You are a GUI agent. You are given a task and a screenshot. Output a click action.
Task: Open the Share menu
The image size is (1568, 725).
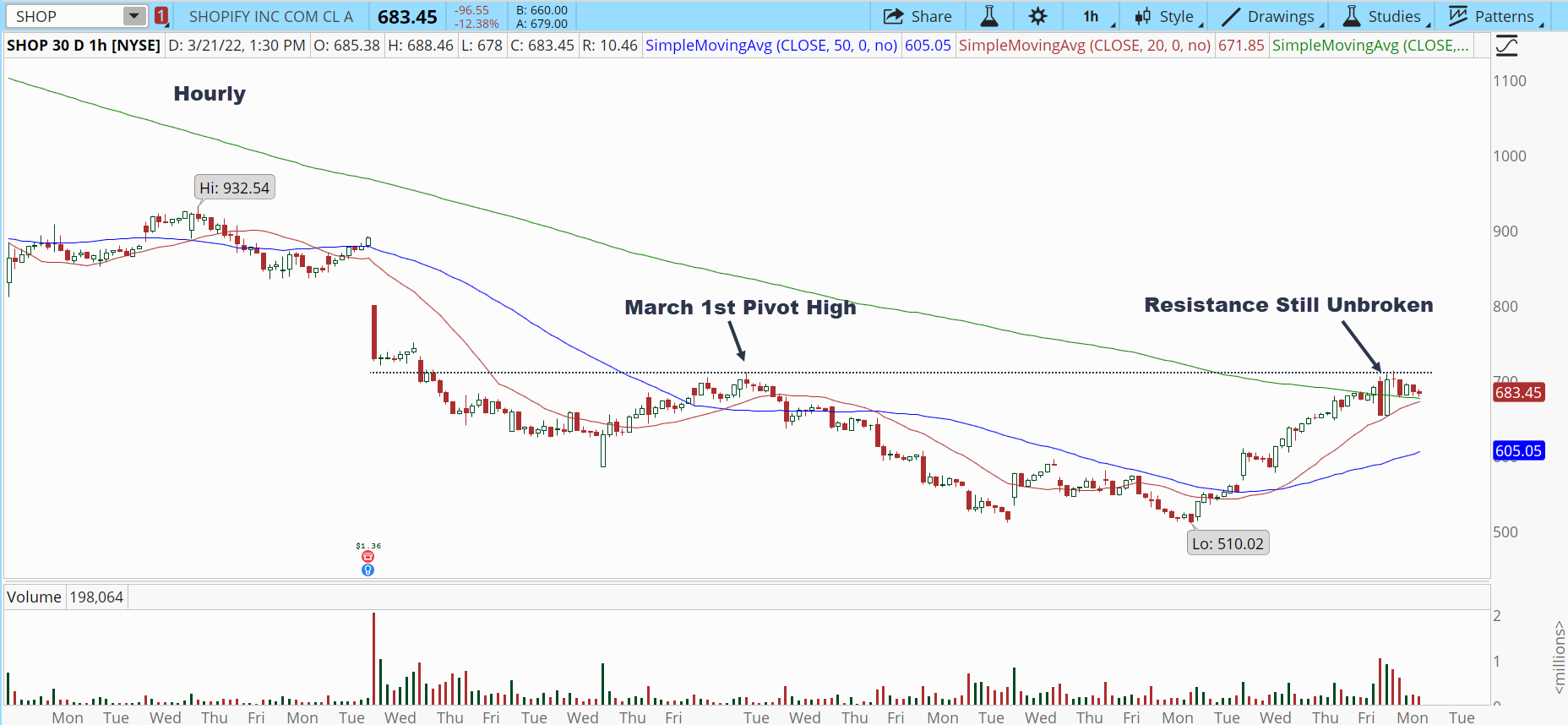click(917, 16)
